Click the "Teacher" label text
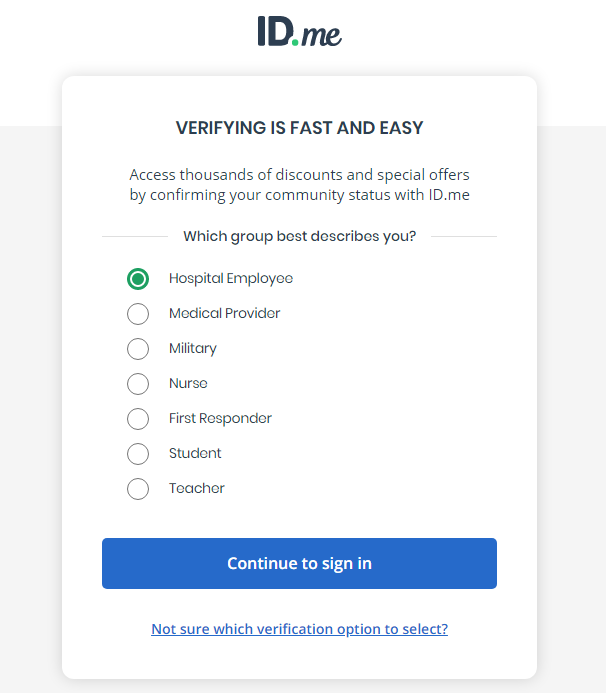The height and width of the screenshot is (693, 606). [196, 489]
